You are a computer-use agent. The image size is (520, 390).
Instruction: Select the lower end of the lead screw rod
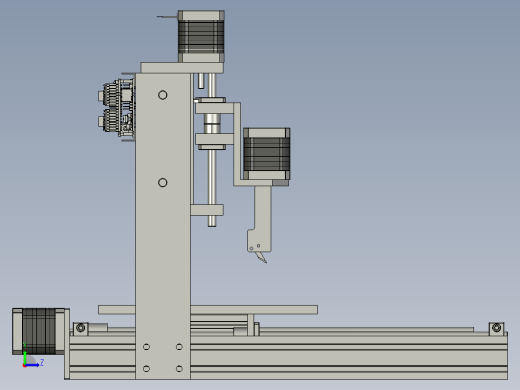pyautogui.click(x=212, y=221)
